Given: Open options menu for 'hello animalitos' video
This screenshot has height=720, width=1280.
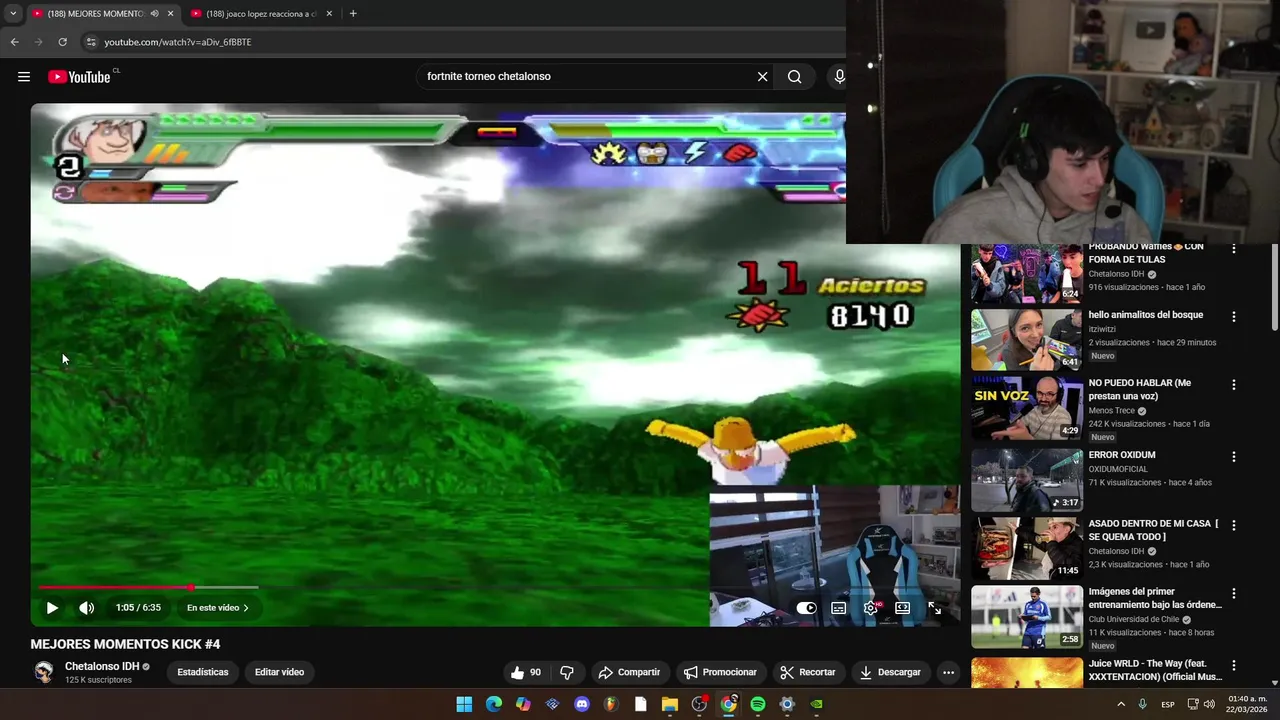Looking at the screenshot, I should tap(1233, 317).
